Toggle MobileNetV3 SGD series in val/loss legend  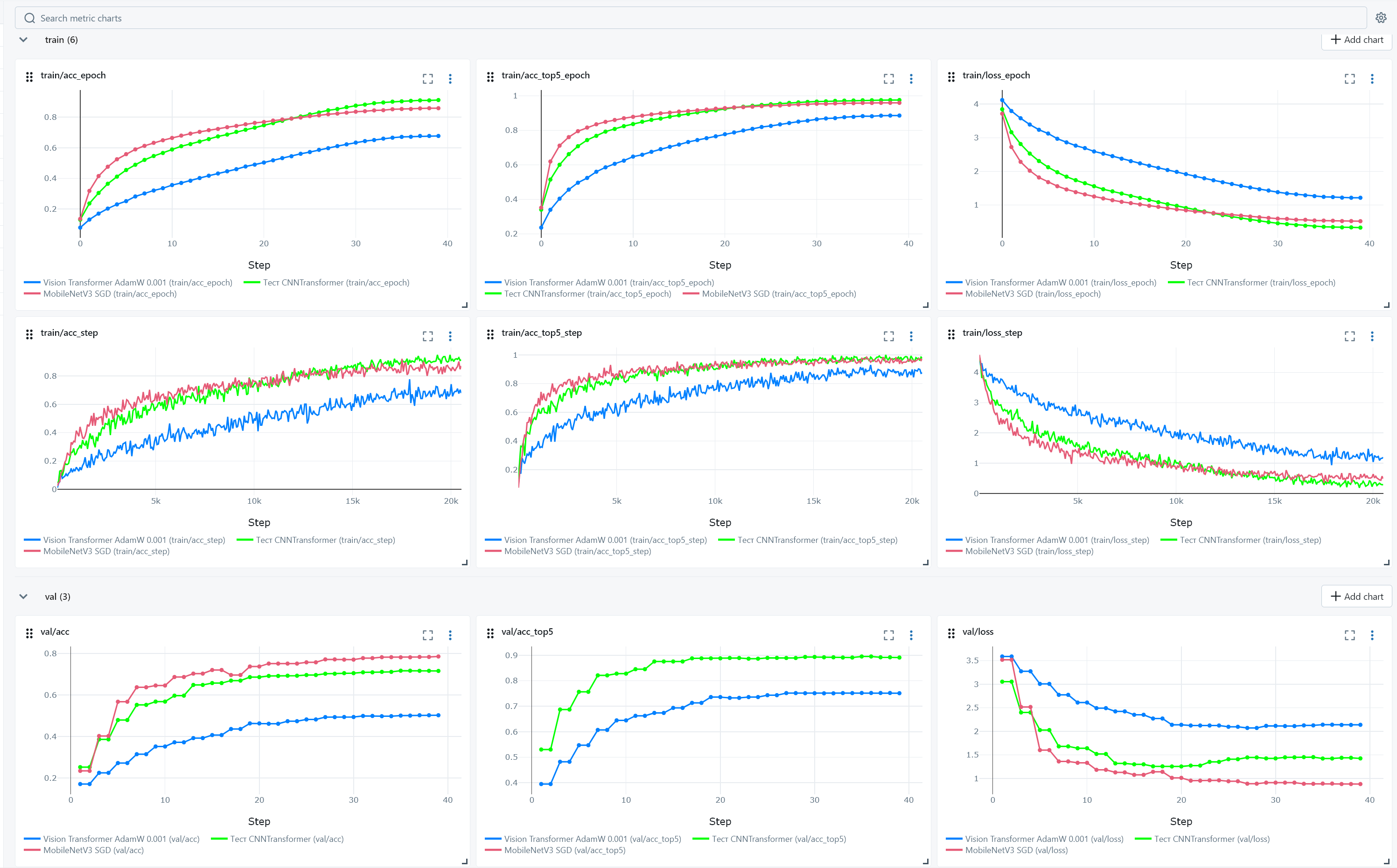(x=1016, y=850)
